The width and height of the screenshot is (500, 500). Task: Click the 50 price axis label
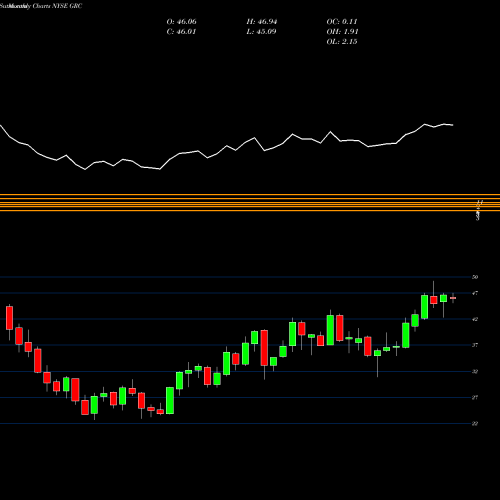point(475,277)
